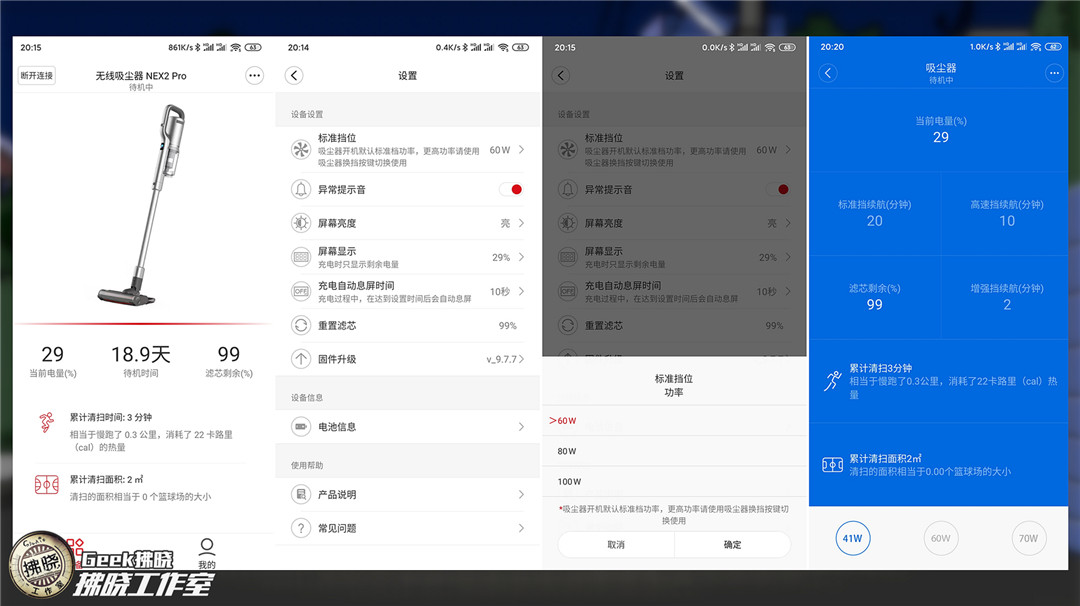Tap the 高速挡续航(分钟) tile on blue screen
This screenshot has width=1080, height=606.
click(x=1006, y=213)
